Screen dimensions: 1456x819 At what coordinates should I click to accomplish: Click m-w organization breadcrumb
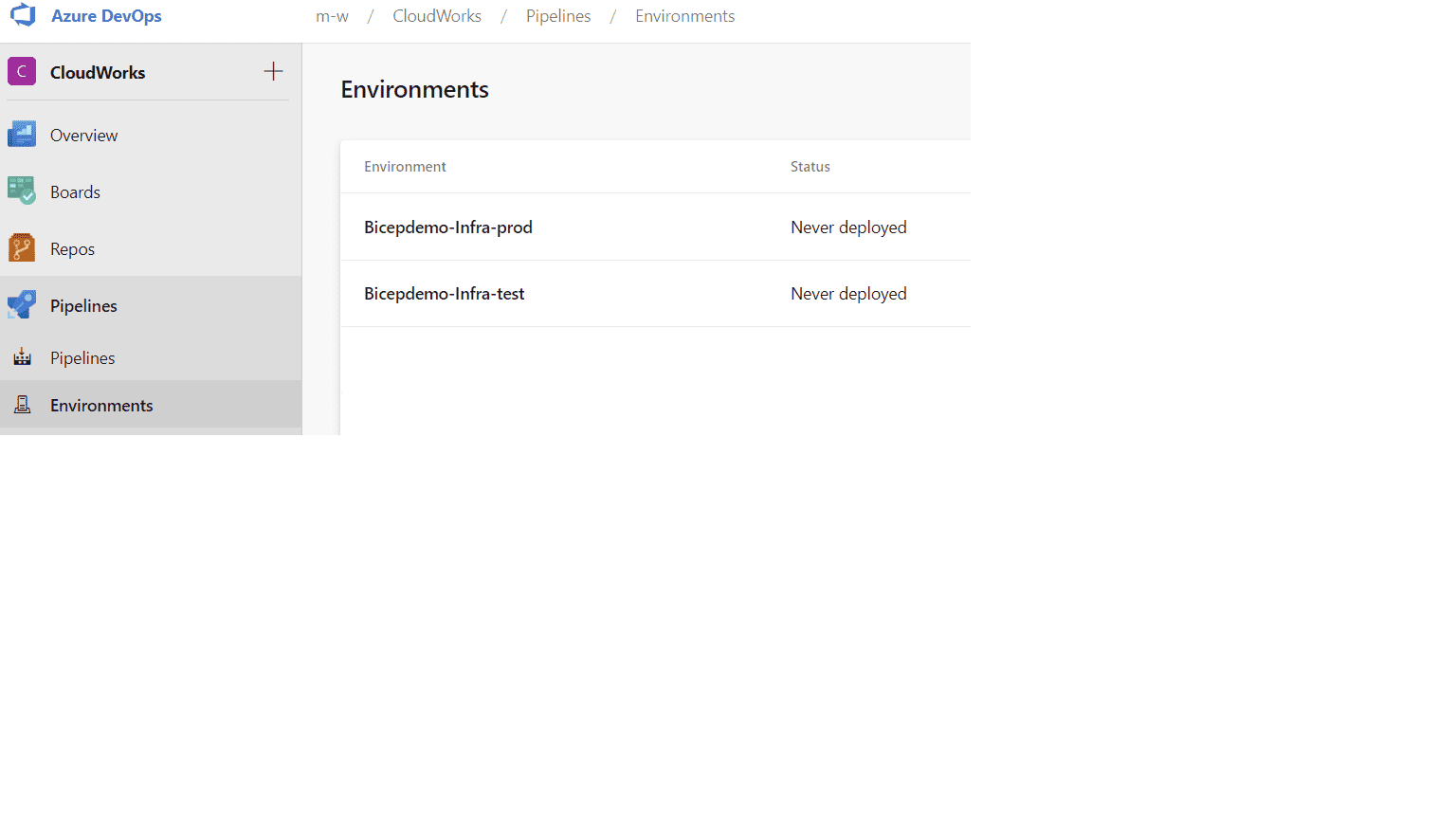coord(332,16)
